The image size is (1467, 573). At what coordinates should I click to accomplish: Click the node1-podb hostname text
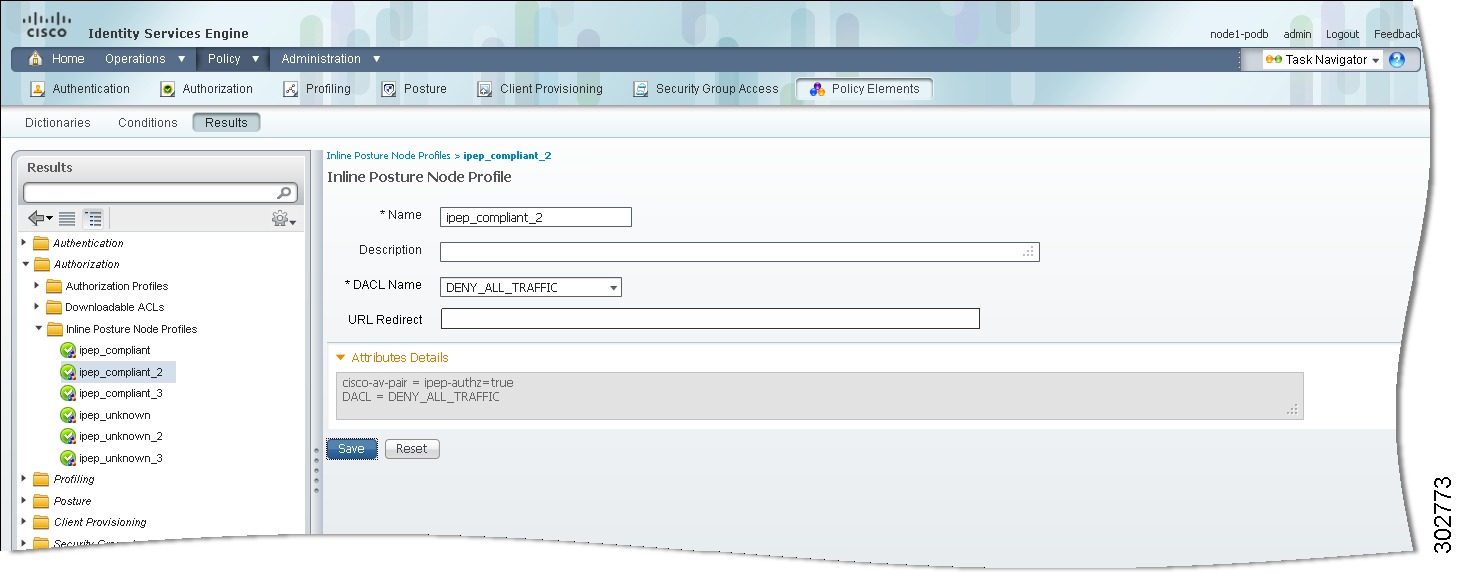coord(1238,34)
